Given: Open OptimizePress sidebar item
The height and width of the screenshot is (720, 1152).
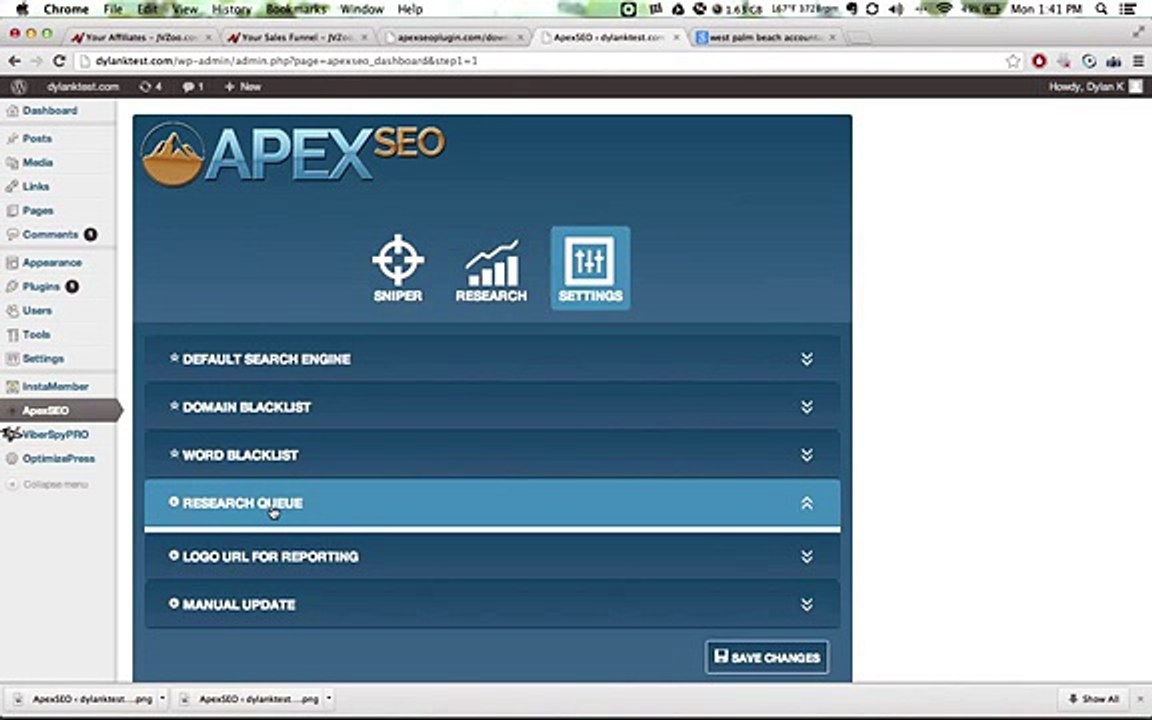Looking at the screenshot, I should coord(58,458).
